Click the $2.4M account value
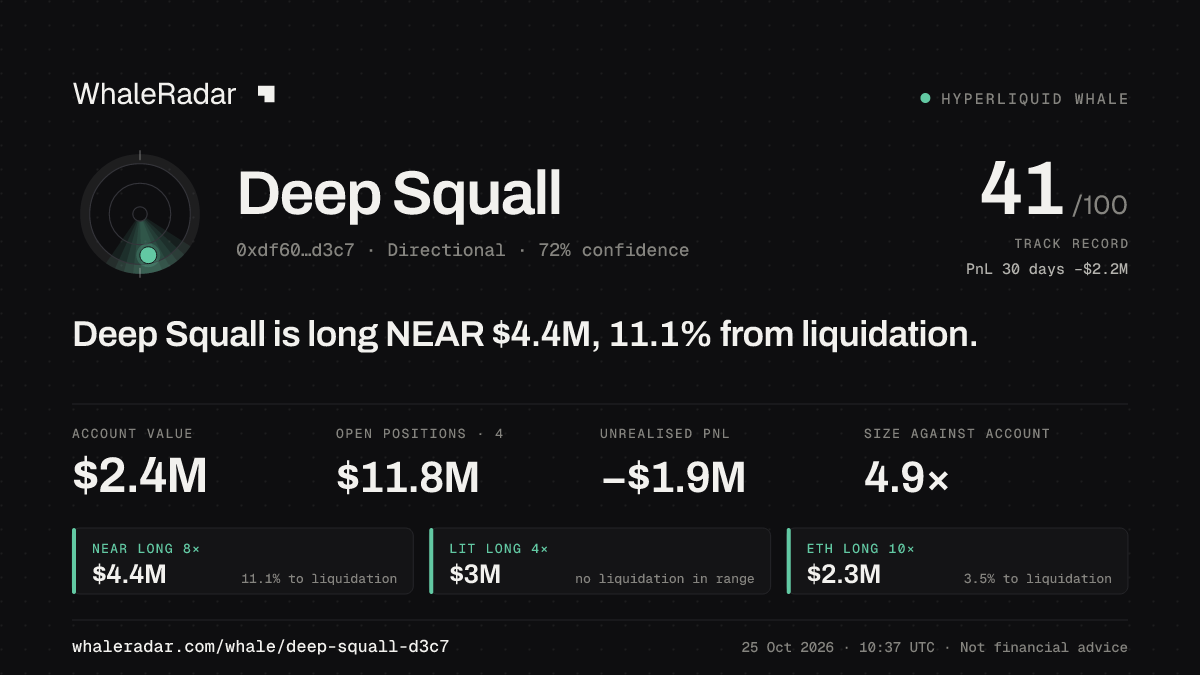The width and height of the screenshot is (1200, 675). click(140, 477)
